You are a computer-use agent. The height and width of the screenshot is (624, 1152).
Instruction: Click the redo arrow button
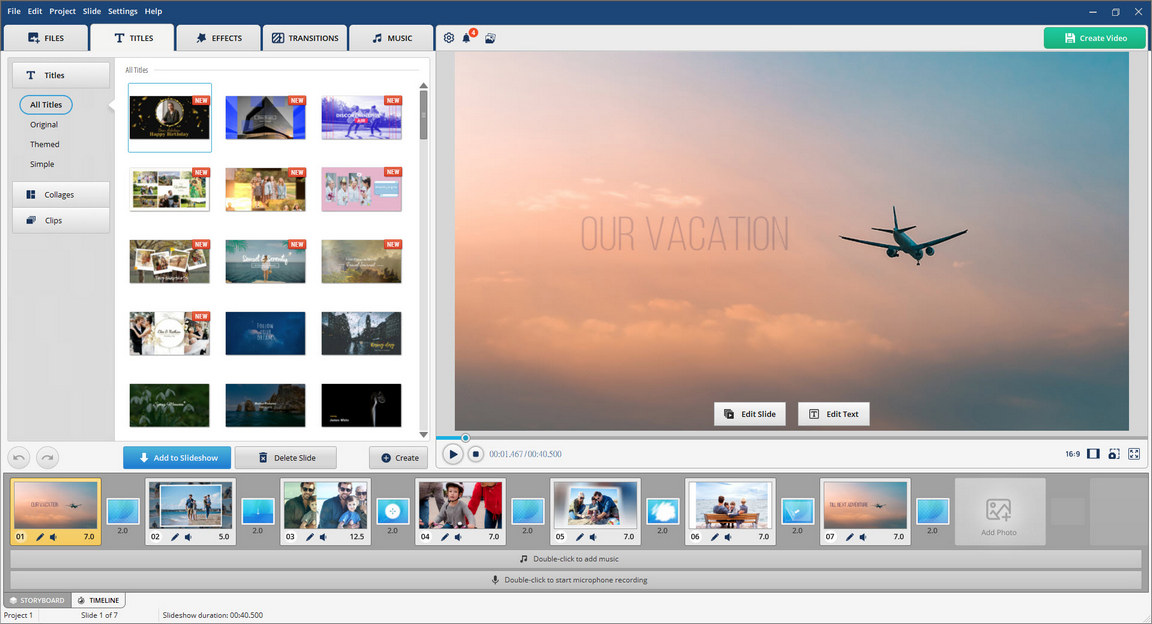47,458
